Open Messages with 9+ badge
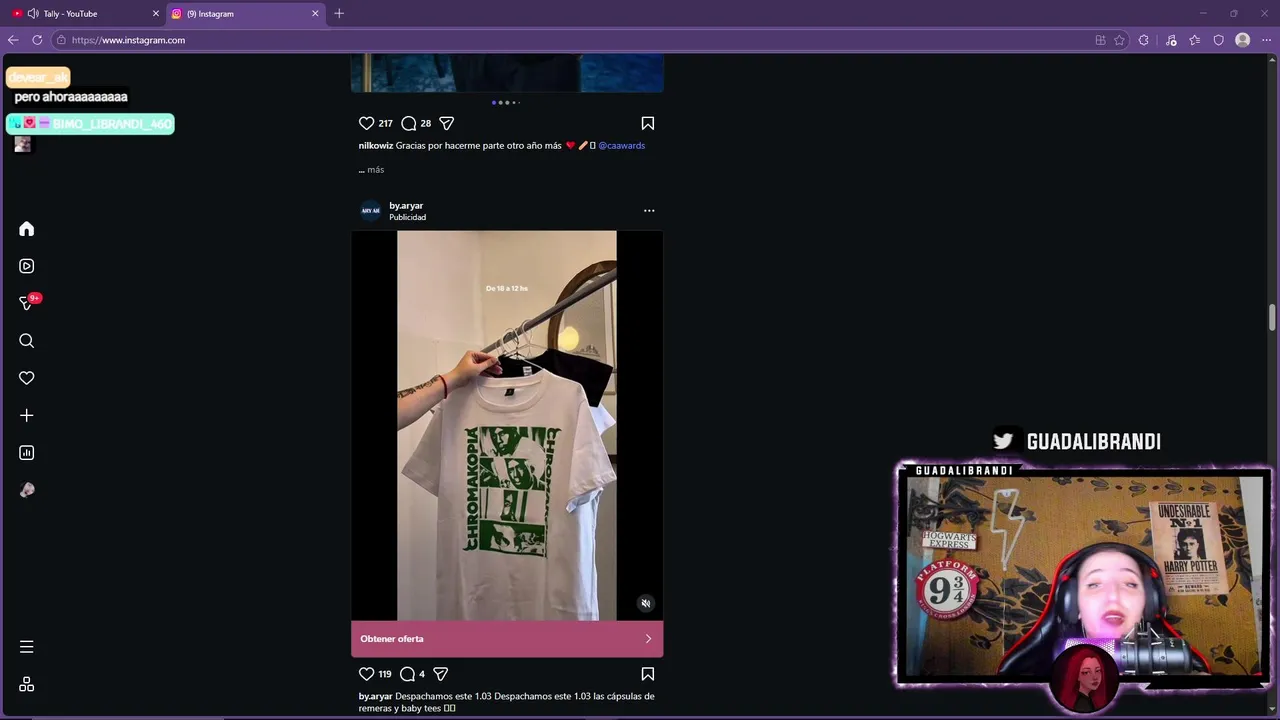This screenshot has height=720, width=1280. tap(27, 303)
